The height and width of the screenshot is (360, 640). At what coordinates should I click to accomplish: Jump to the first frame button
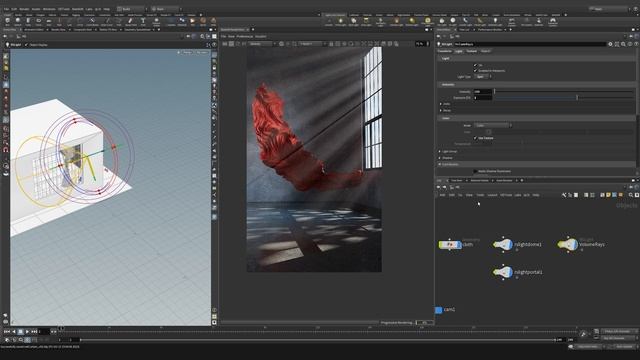[x=7, y=331]
